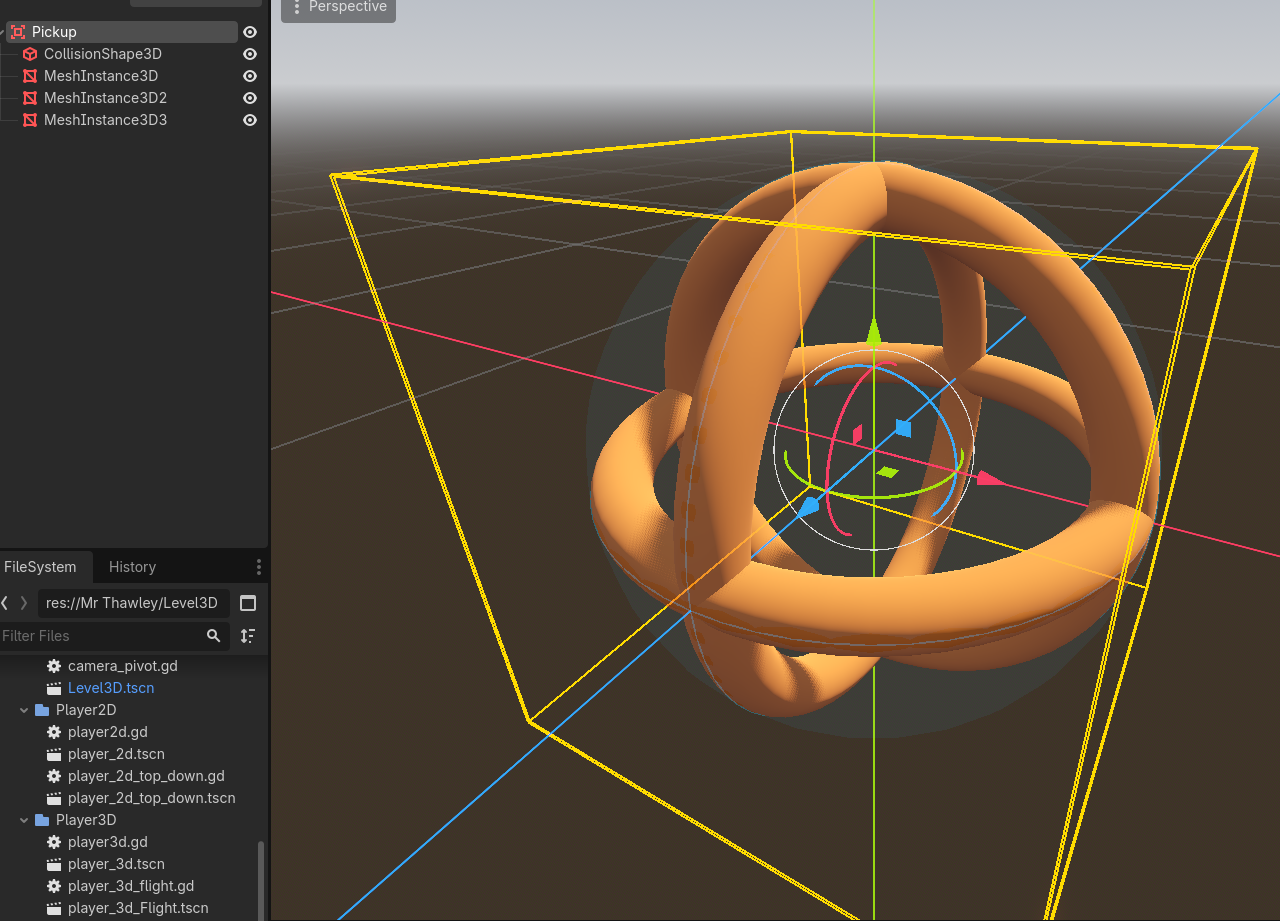
Task: Hide the CollisionShape3D node
Action: [x=250, y=54]
